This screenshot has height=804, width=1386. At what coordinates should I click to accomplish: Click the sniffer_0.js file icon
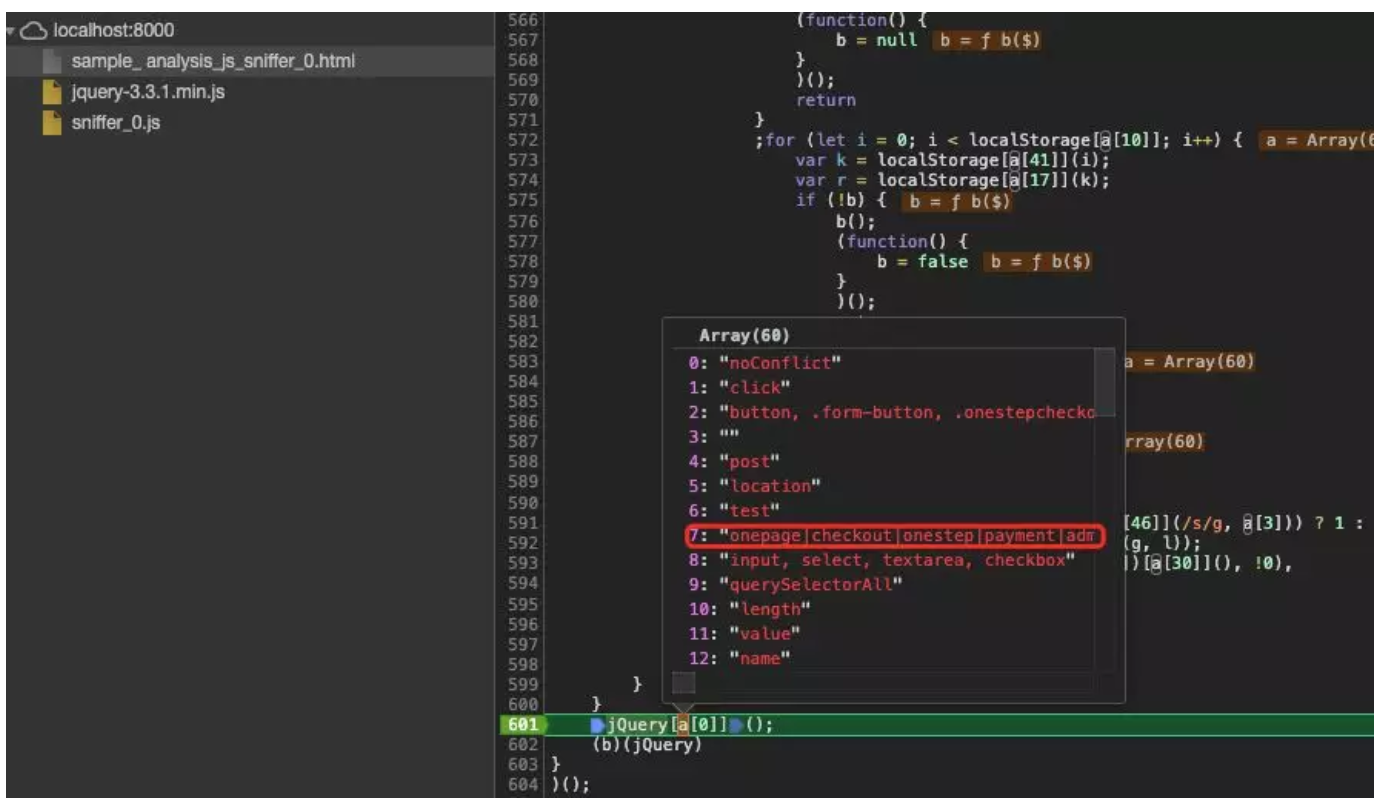pyautogui.click(x=53, y=124)
